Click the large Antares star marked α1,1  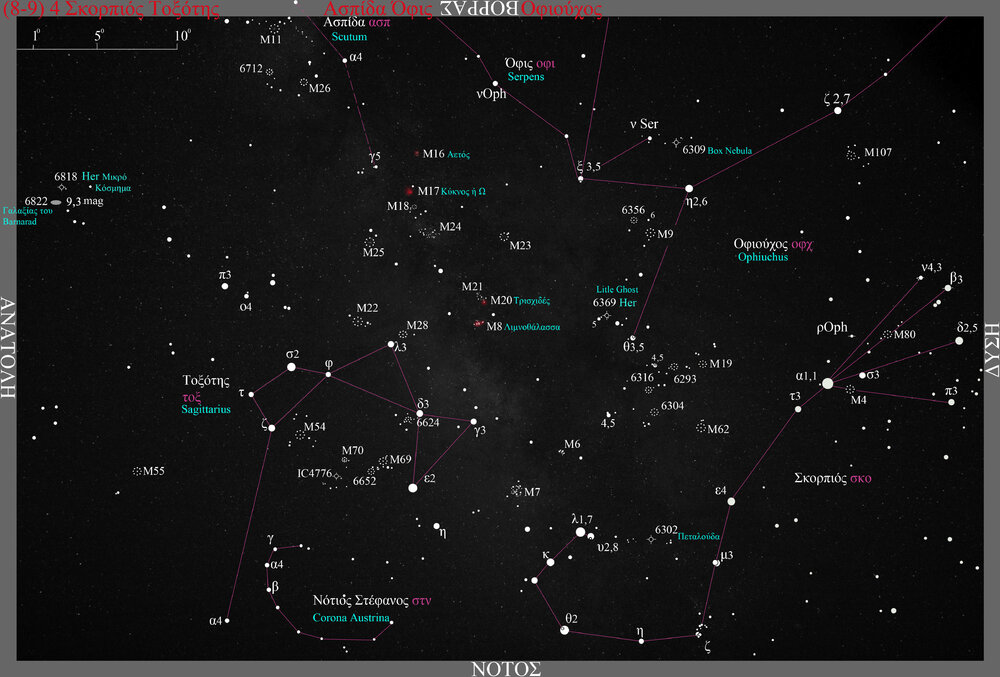[x=827, y=383]
